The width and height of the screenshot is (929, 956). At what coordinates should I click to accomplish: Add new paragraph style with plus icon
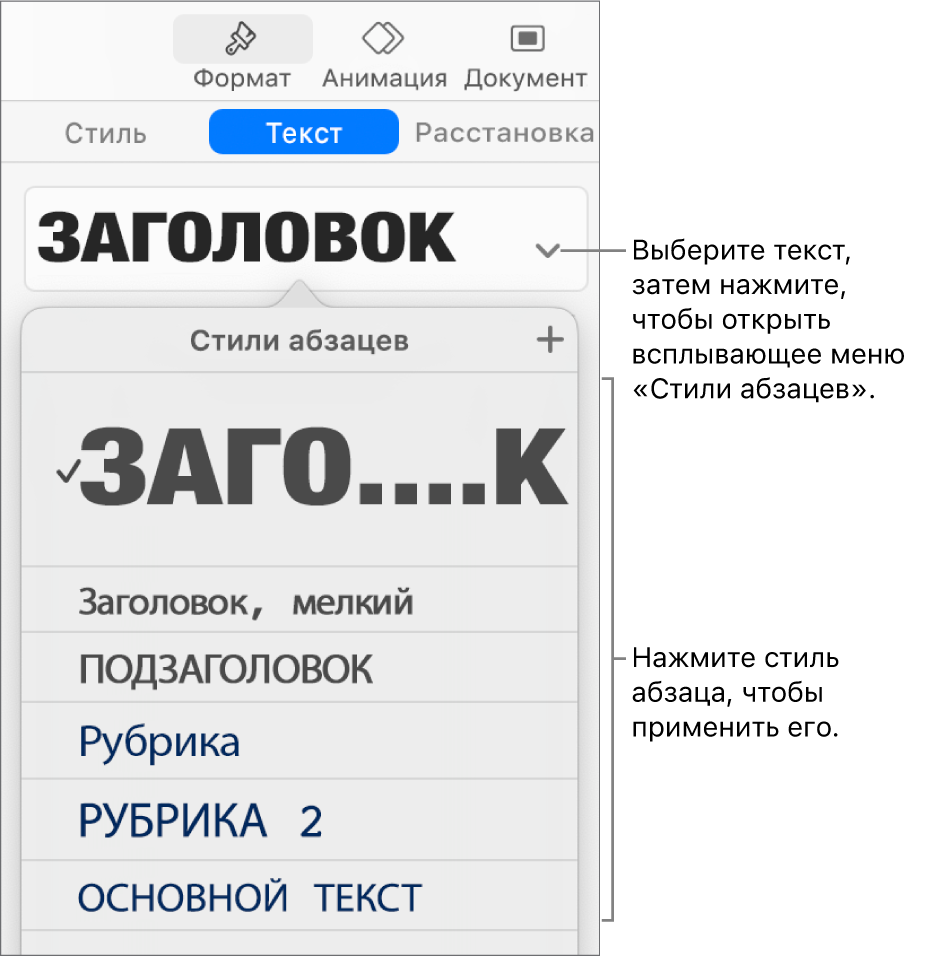[x=549, y=340]
